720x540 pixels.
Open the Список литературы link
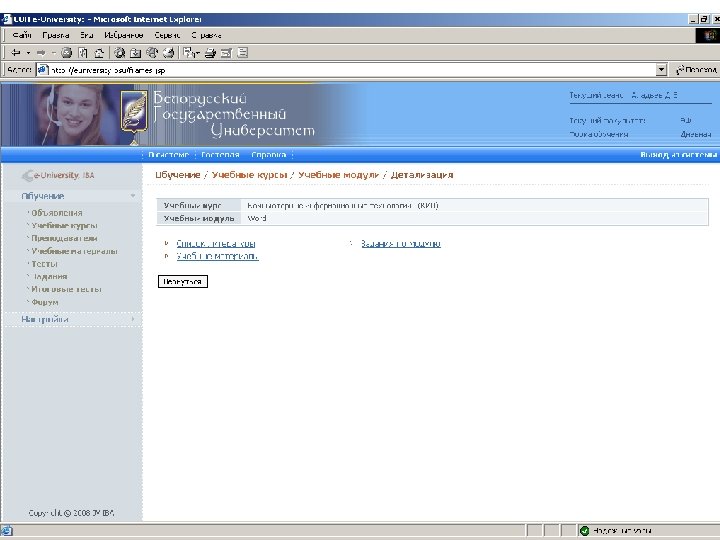click(216, 243)
